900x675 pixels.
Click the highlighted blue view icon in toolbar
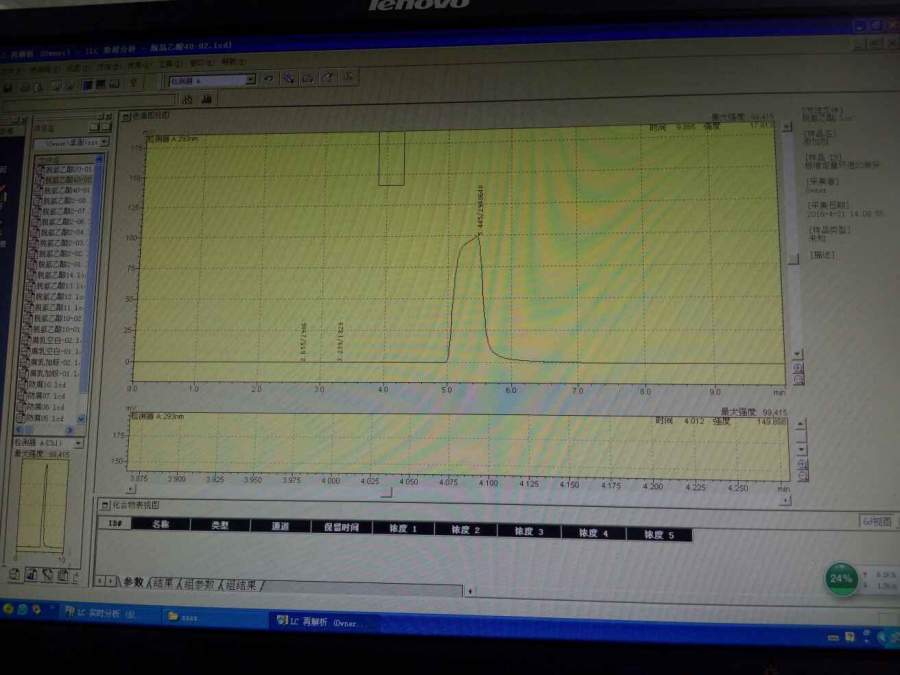point(87,85)
